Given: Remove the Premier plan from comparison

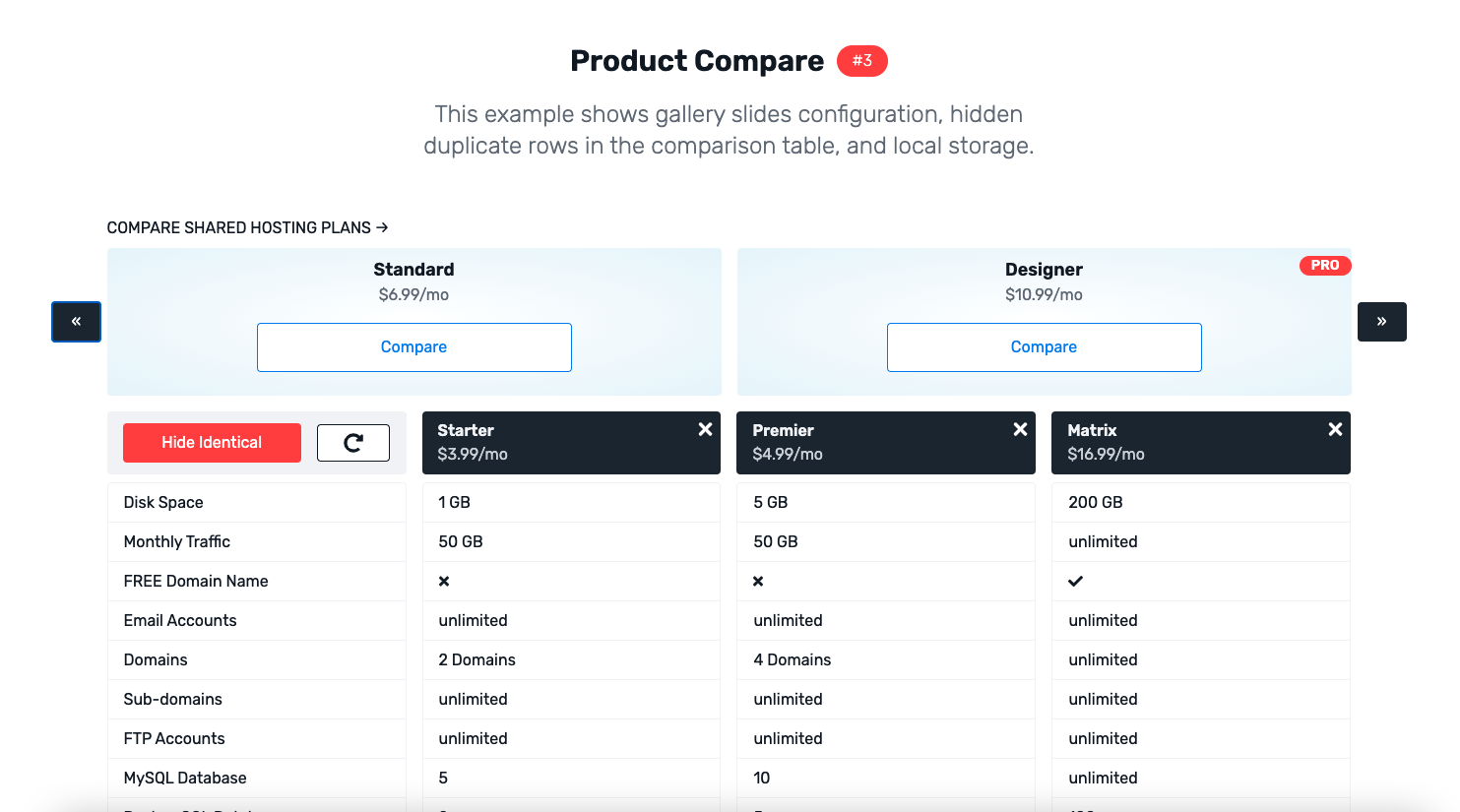Looking at the screenshot, I should point(1020,429).
